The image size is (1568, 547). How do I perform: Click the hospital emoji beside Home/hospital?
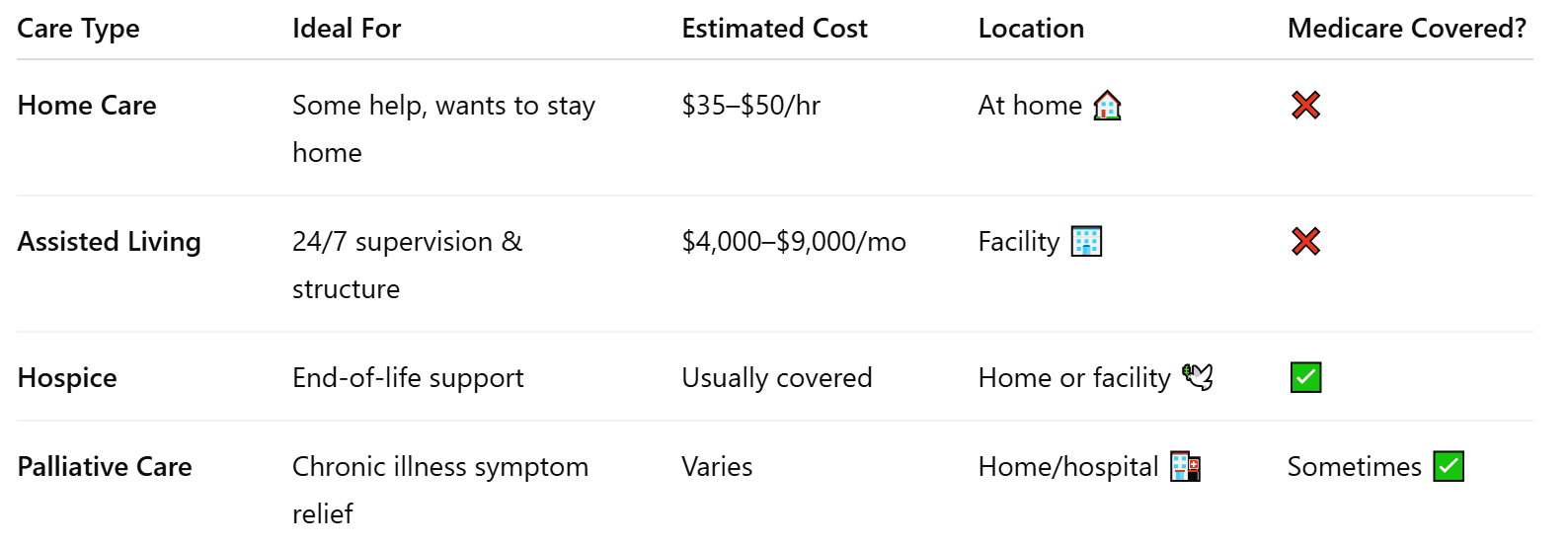(1185, 466)
